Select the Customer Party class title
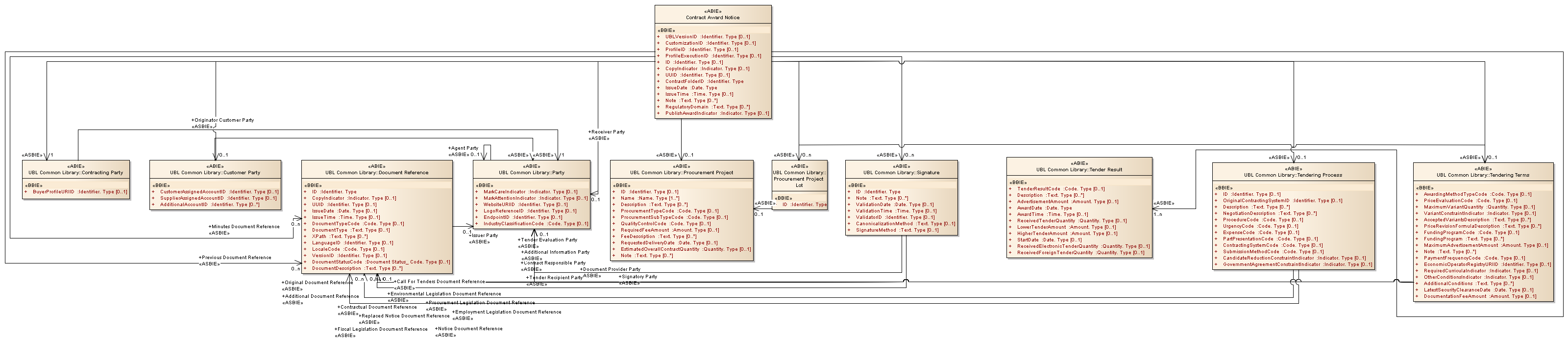 [215, 173]
